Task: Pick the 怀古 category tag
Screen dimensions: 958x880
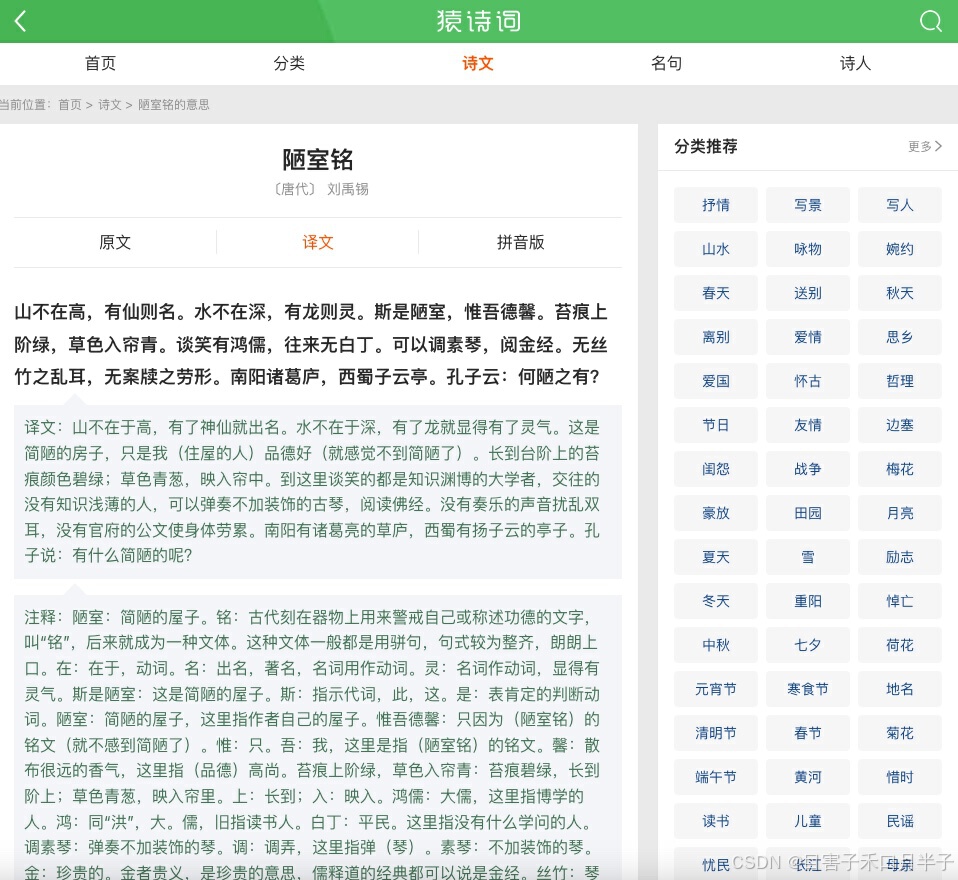Action: 808,381
